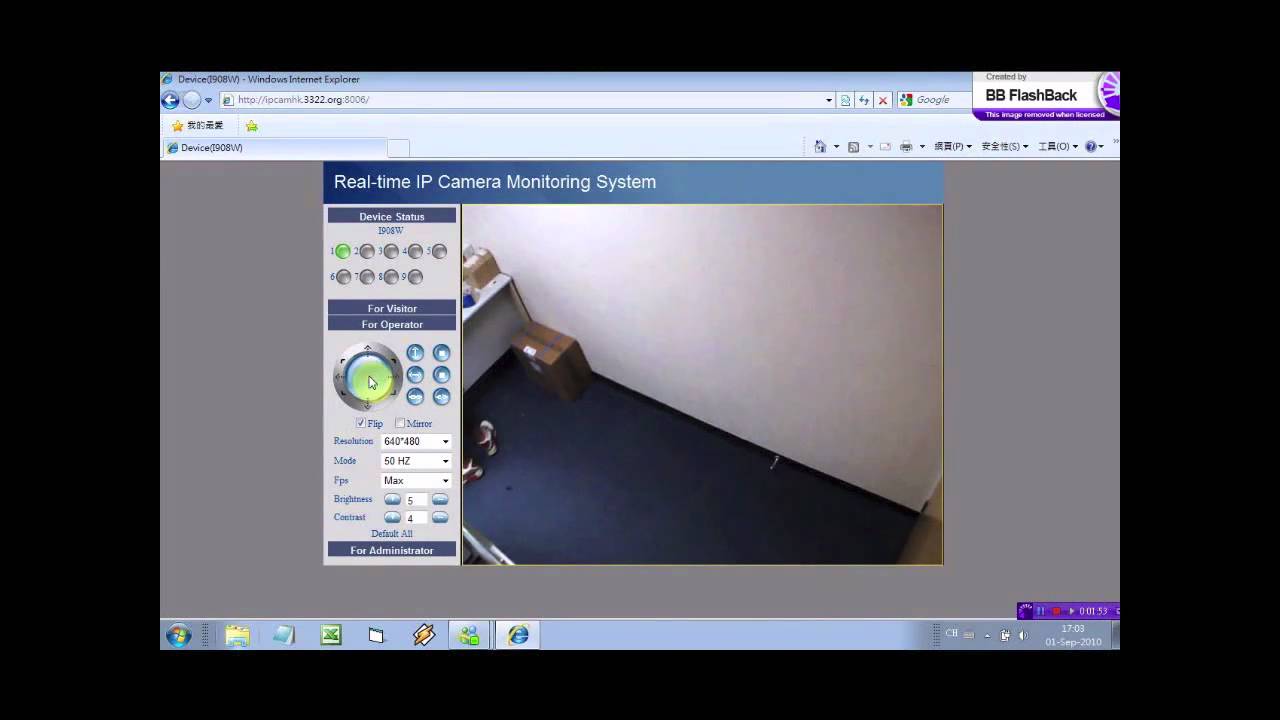1280x720 pixels.
Task: Open the For Operator section
Action: (x=392, y=324)
